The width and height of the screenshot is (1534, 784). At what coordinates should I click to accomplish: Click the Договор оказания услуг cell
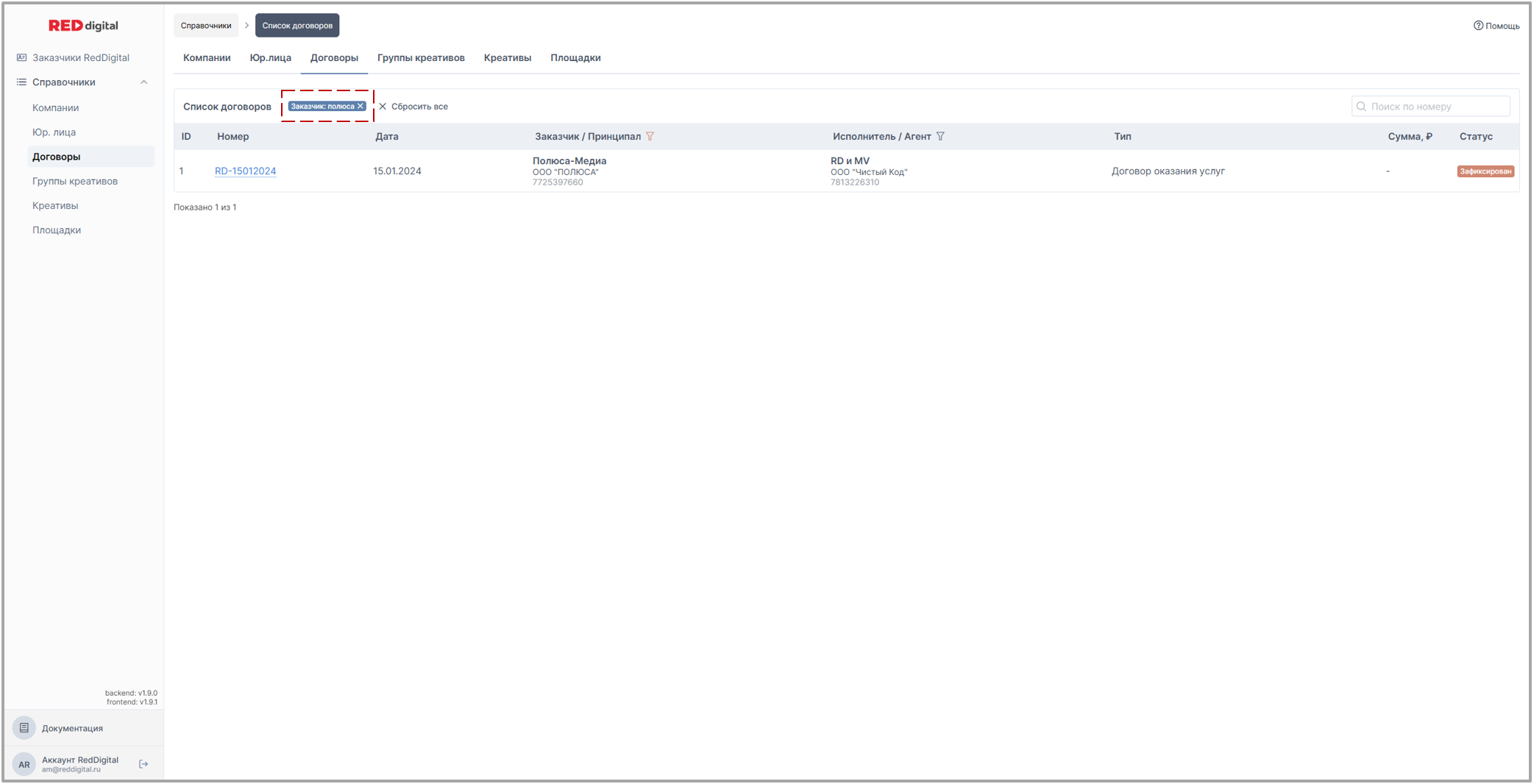click(1168, 171)
